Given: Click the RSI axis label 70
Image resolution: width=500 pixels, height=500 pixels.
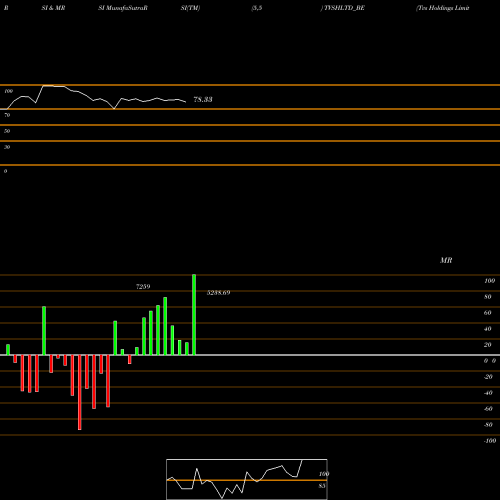Looking at the screenshot, I should (7, 115).
